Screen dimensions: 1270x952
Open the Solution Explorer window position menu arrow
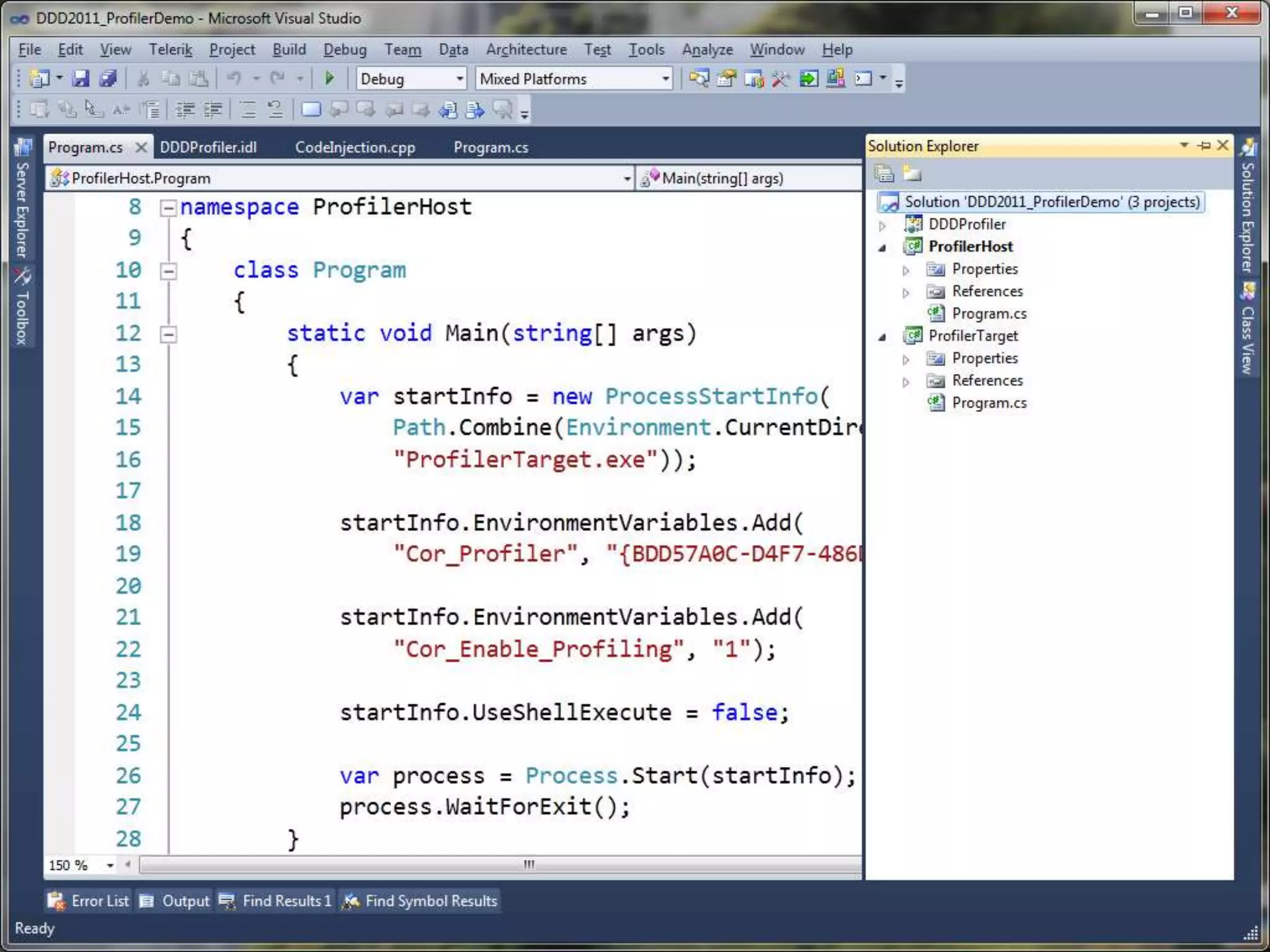[x=1184, y=145]
